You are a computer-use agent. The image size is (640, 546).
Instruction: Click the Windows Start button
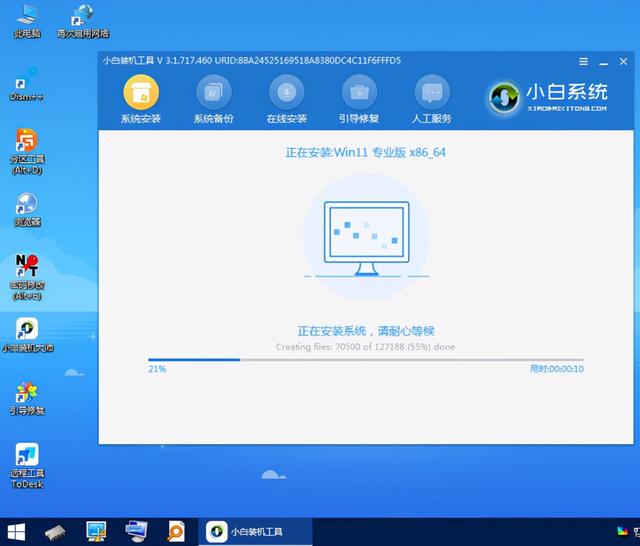17,530
